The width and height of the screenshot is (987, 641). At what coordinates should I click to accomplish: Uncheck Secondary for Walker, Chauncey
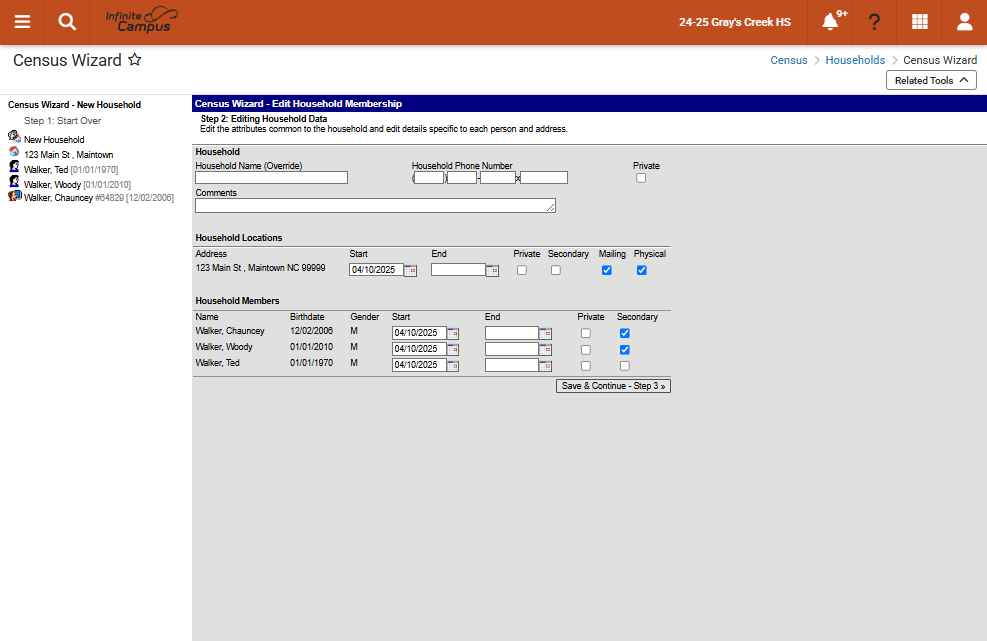point(624,334)
